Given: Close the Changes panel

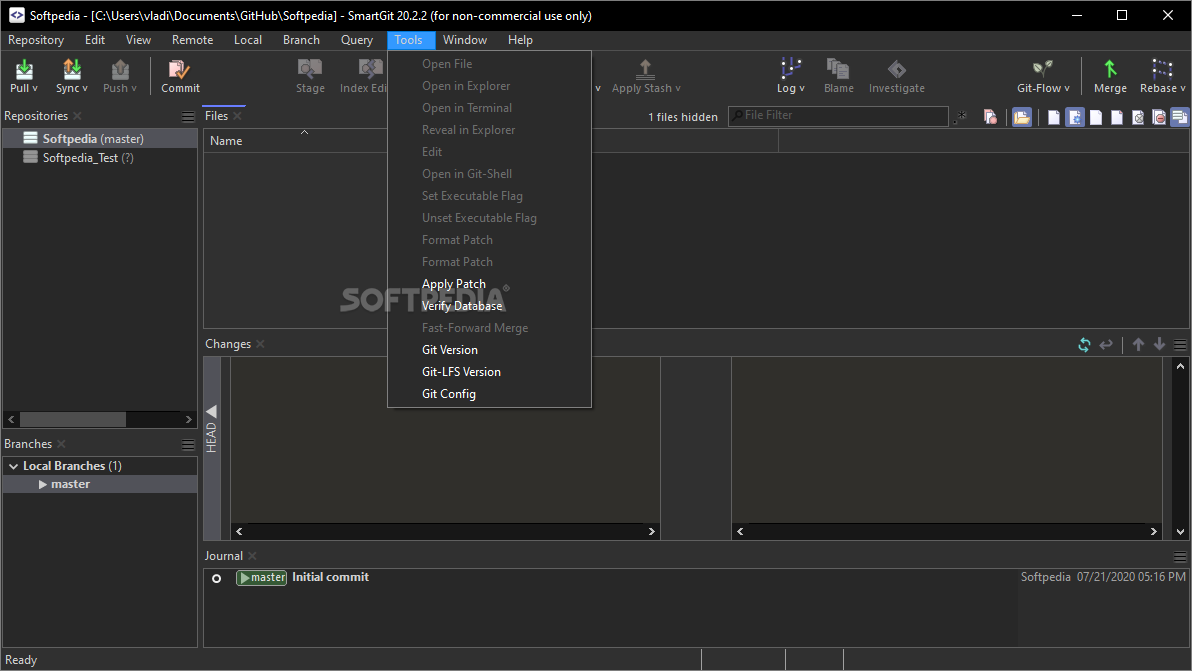Looking at the screenshot, I should tap(260, 344).
